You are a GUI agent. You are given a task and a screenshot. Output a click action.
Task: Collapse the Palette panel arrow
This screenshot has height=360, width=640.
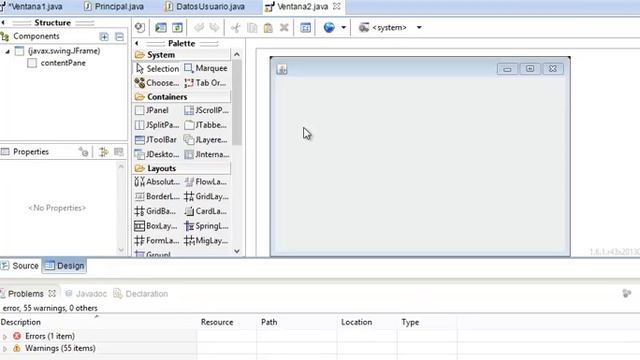(137, 43)
